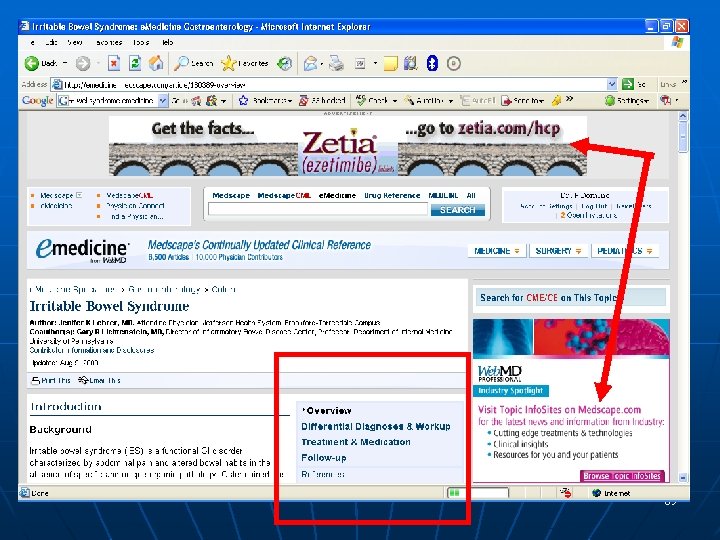720x540 pixels.
Task: Click the Print This icon link
Action: click(x=51, y=381)
